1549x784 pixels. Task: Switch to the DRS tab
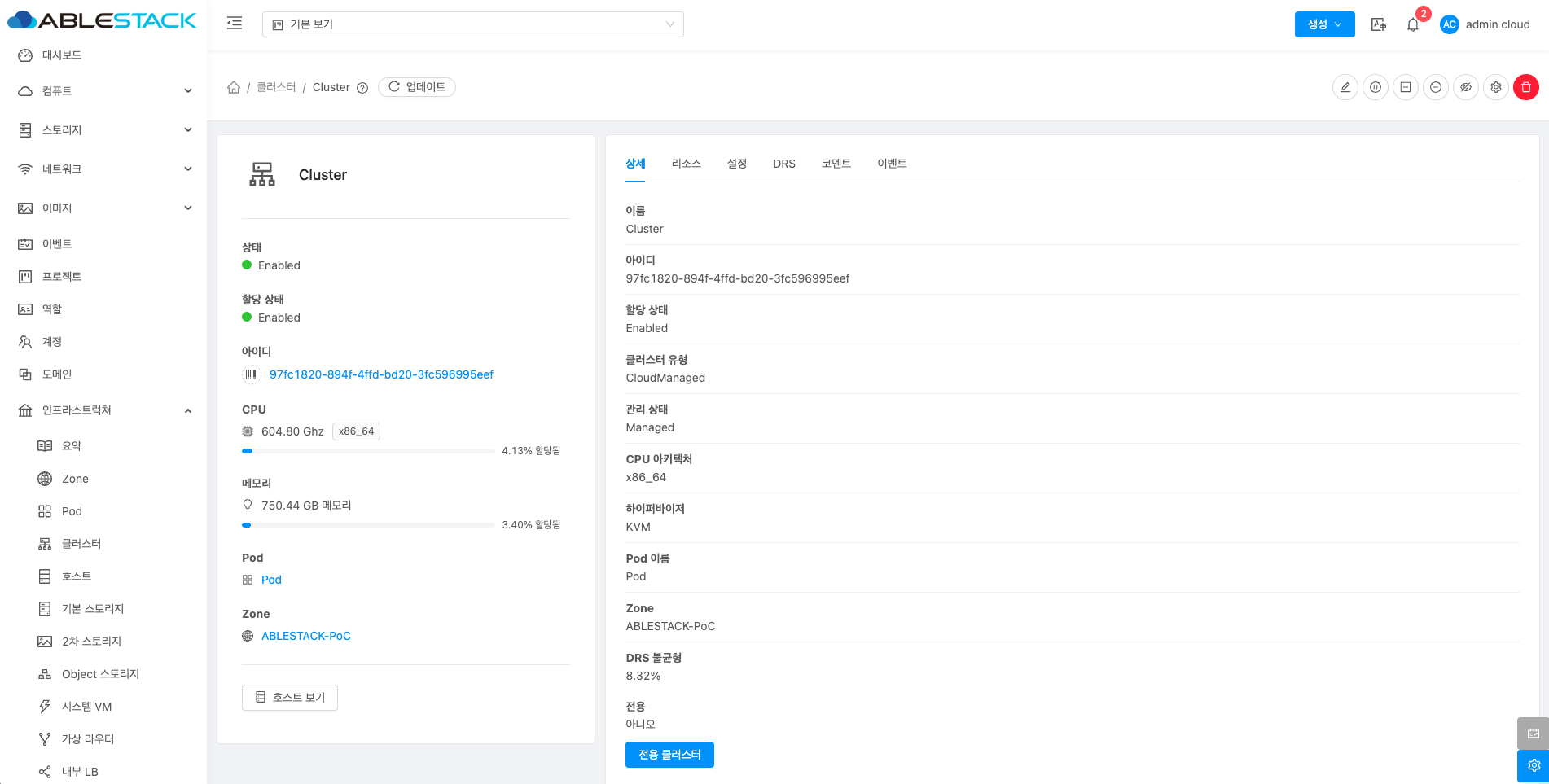click(x=783, y=164)
